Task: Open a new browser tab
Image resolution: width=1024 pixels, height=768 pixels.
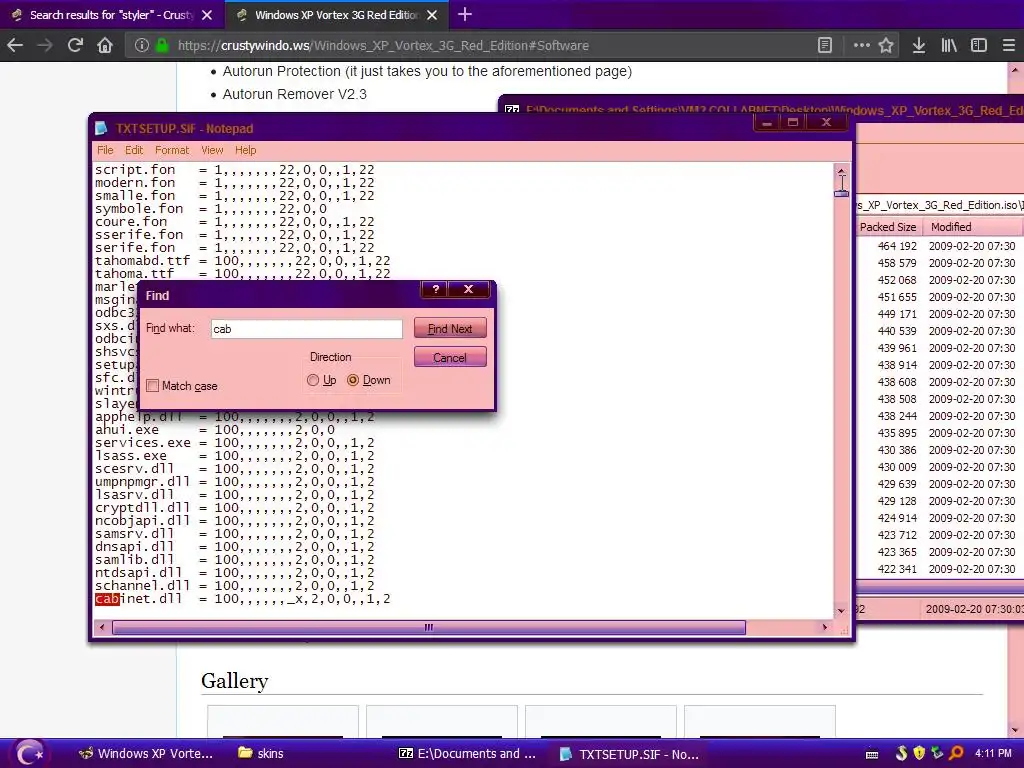Action: [465, 14]
